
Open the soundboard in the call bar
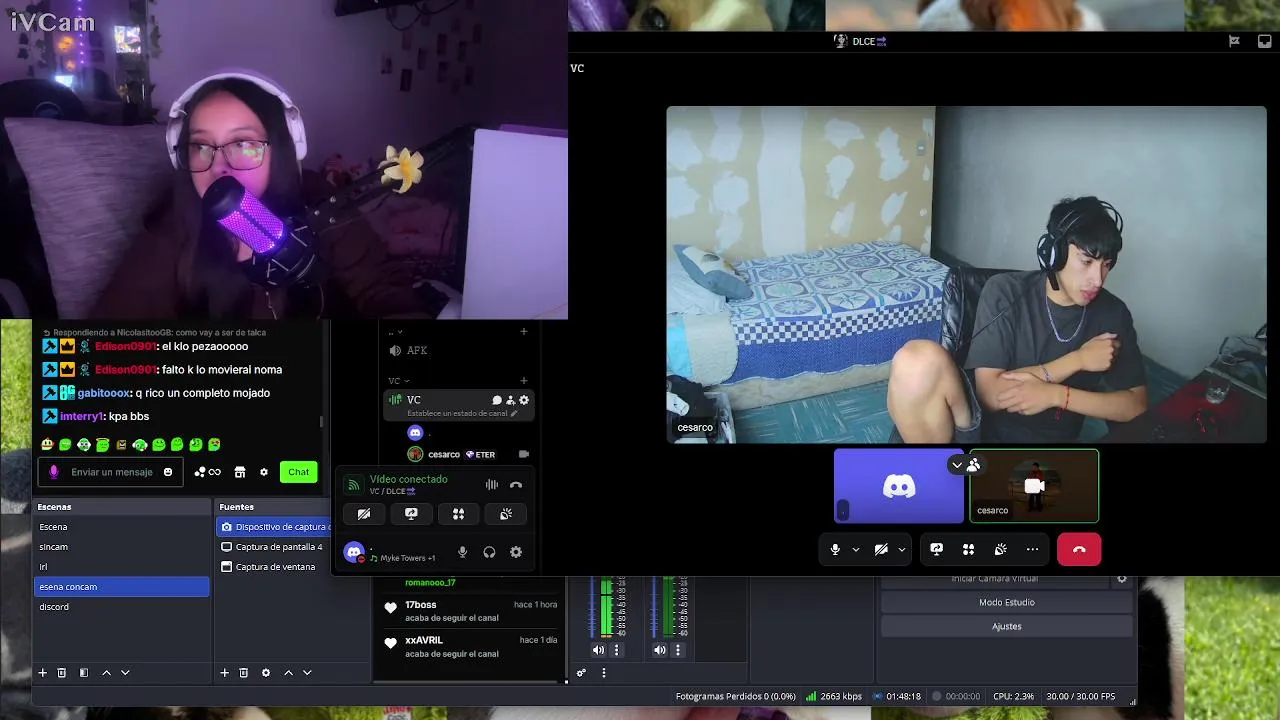pyautogui.click(x=1000, y=549)
